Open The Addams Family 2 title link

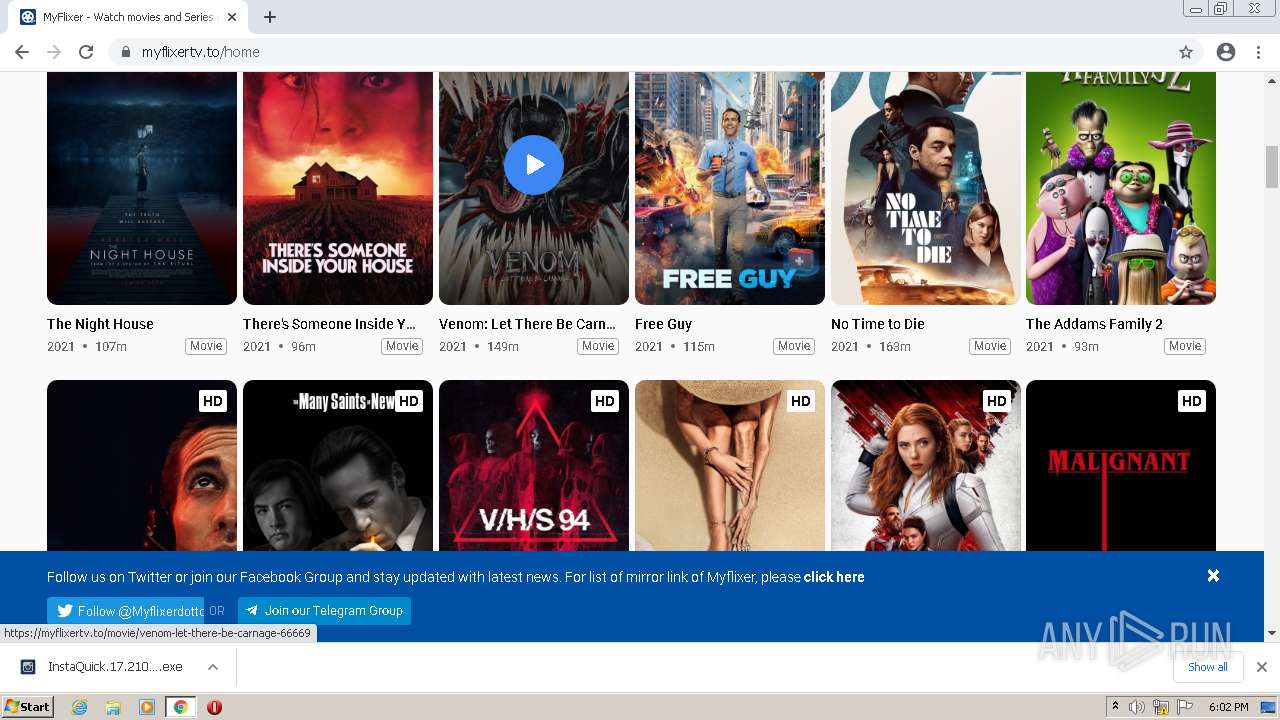(x=1094, y=324)
